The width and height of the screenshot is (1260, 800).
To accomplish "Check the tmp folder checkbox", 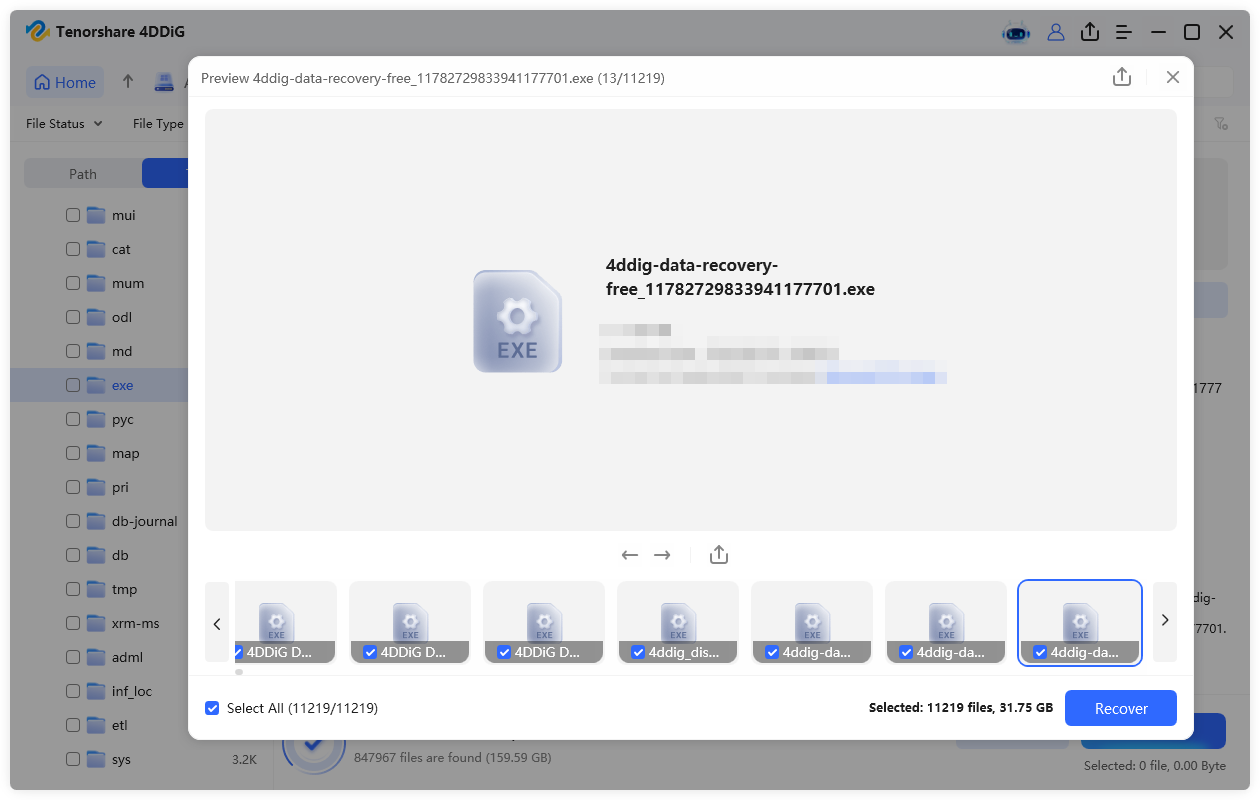I will coord(73,589).
